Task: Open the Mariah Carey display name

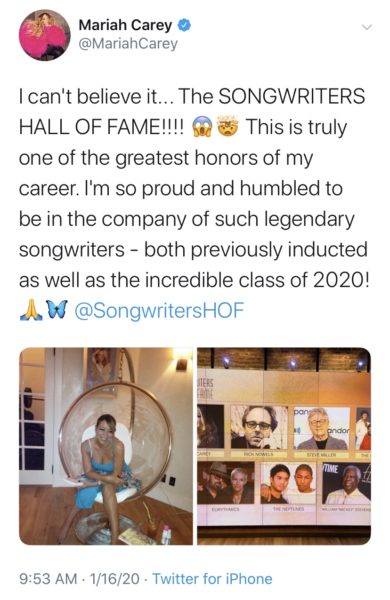Action: tap(125, 25)
